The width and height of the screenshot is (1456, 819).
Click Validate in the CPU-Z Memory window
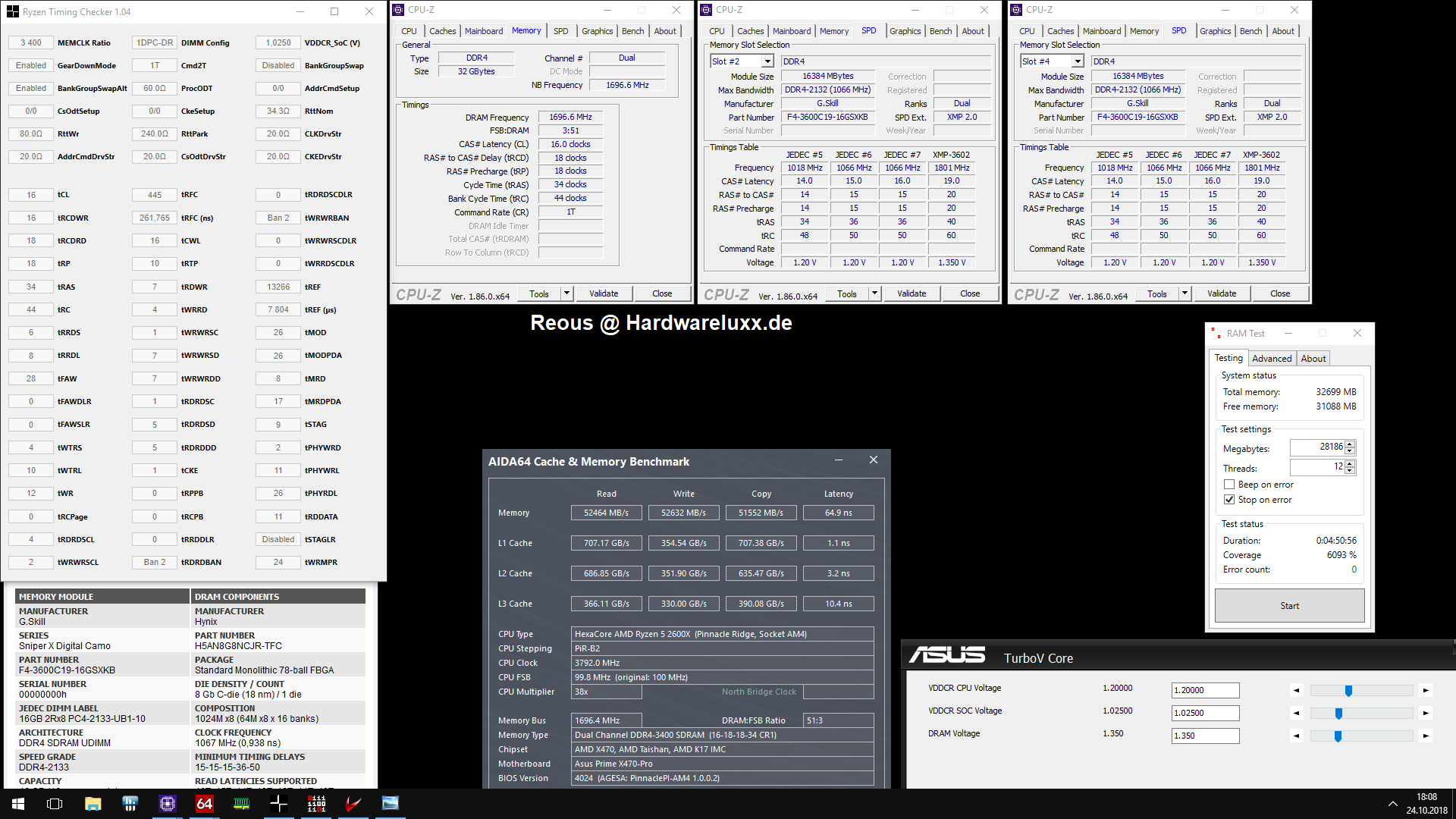[x=604, y=293]
